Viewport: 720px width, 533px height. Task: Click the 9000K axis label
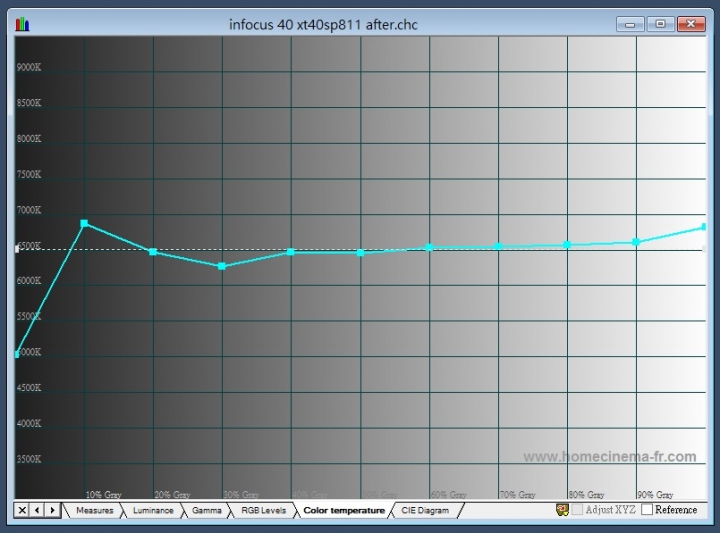(29, 67)
